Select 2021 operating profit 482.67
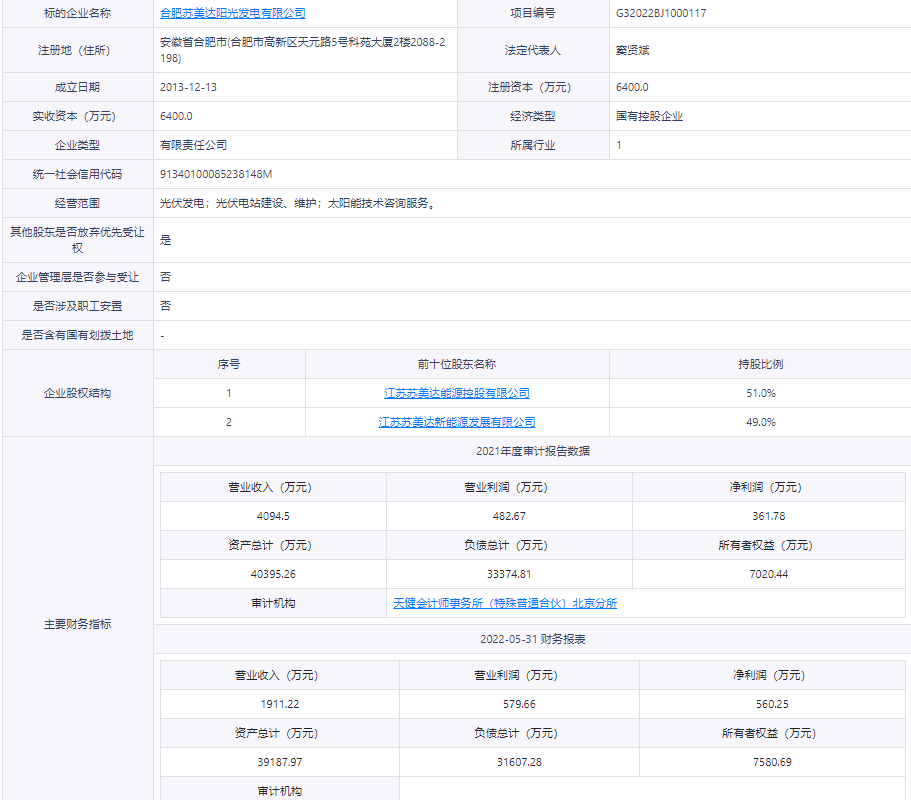This screenshot has height=800, width=911. [509, 516]
